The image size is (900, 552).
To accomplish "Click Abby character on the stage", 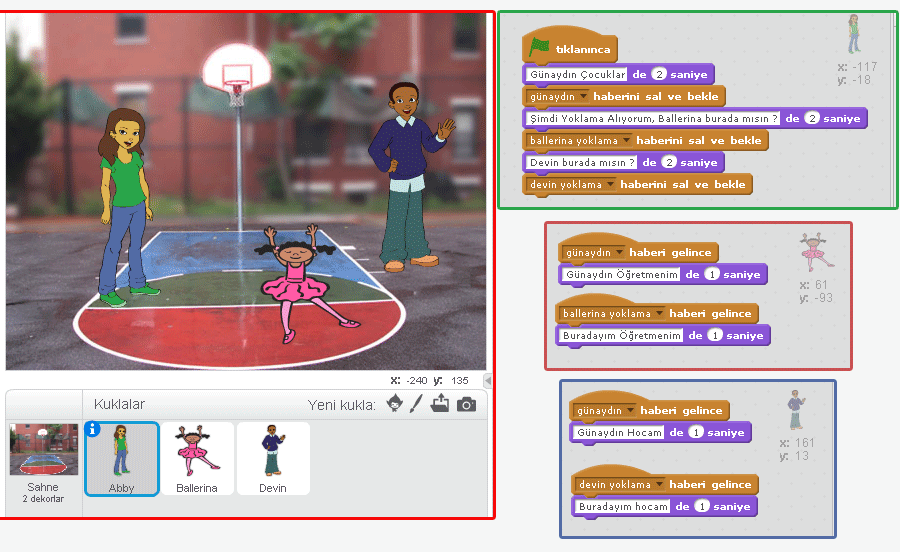I will (125, 207).
